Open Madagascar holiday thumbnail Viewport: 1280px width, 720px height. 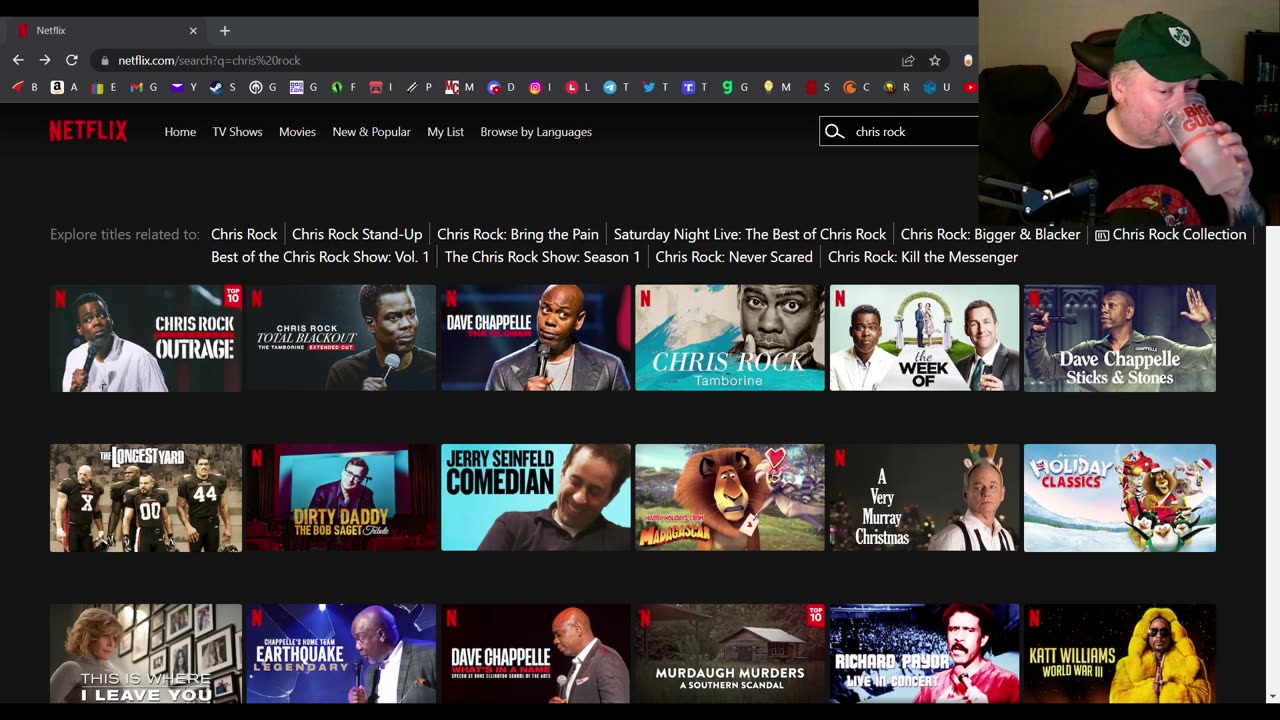(730, 498)
